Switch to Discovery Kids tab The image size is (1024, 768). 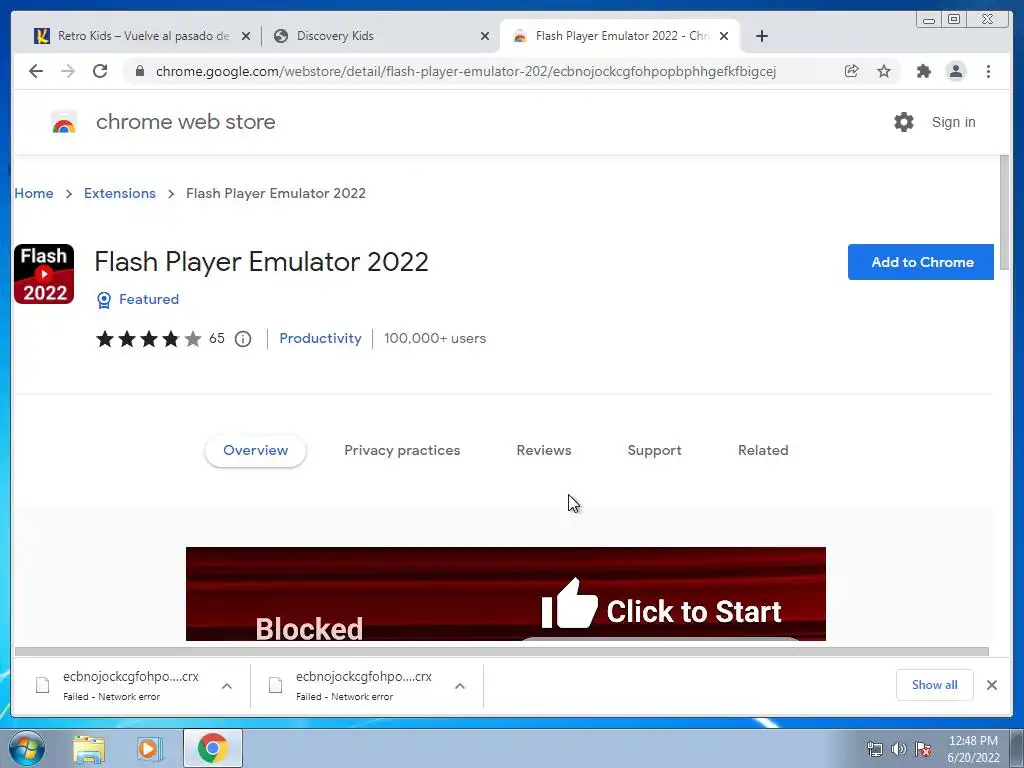[381, 36]
